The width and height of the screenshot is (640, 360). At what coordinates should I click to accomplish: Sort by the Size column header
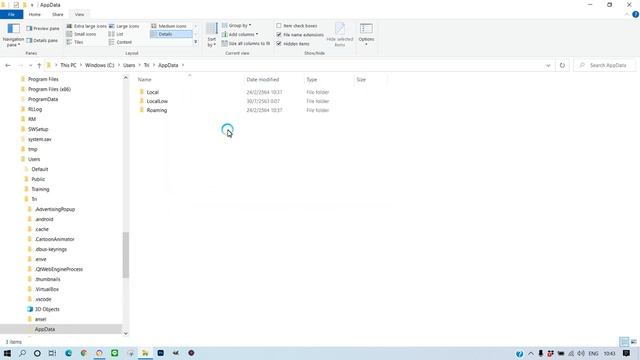coord(361,80)
